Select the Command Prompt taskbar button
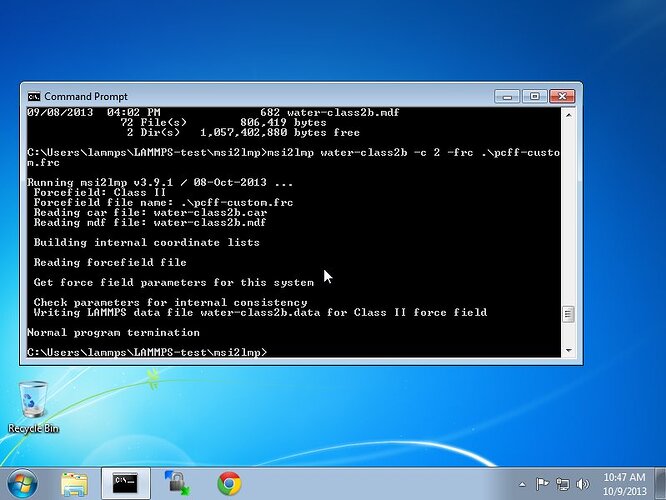666x500 pixels. click(125, 483)
